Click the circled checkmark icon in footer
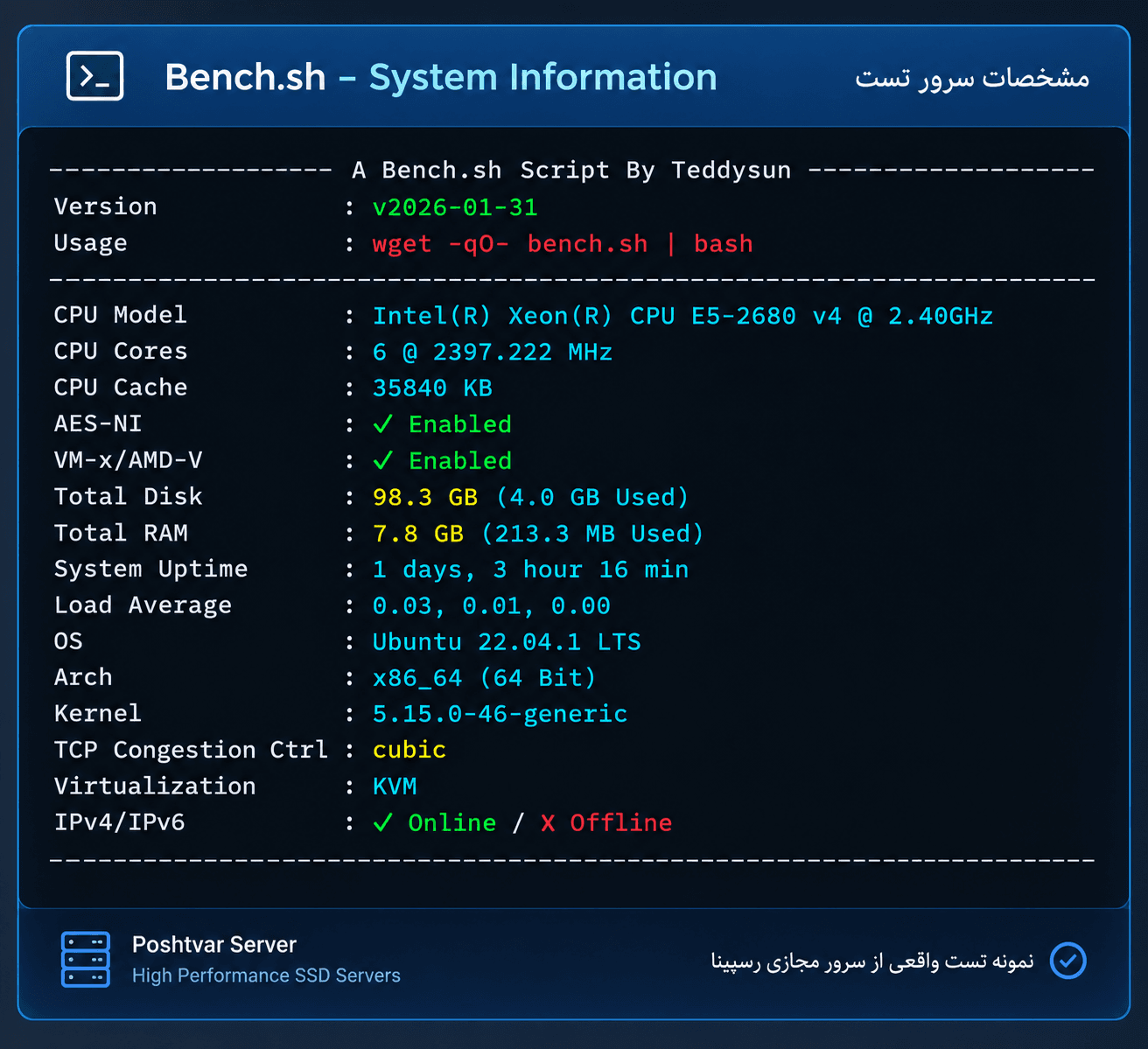 point(1067,961)
